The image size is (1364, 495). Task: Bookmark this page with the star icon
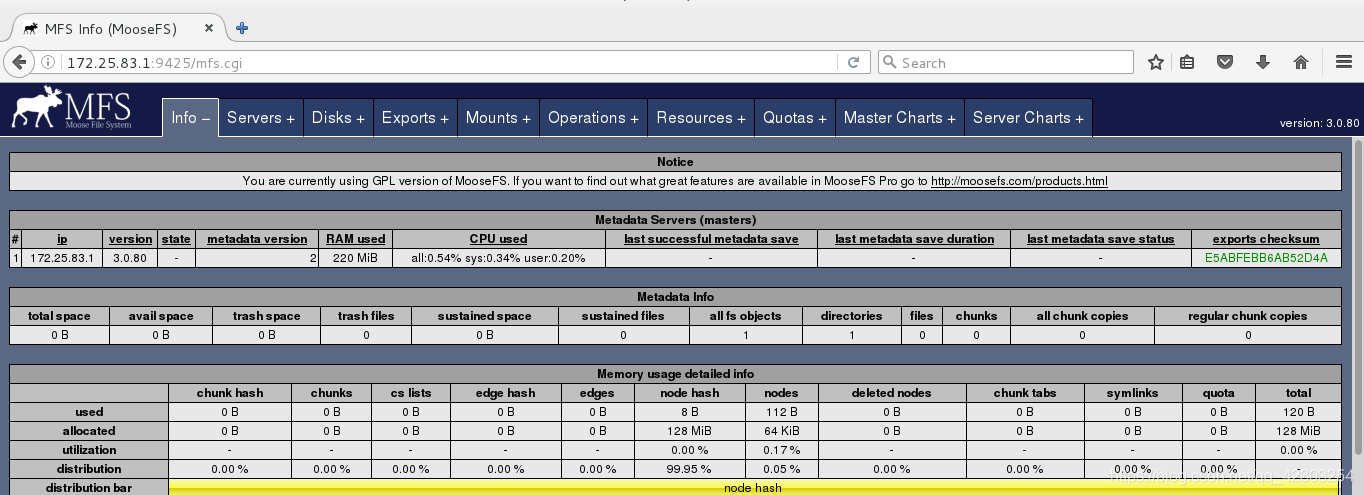click(1156, 63)
